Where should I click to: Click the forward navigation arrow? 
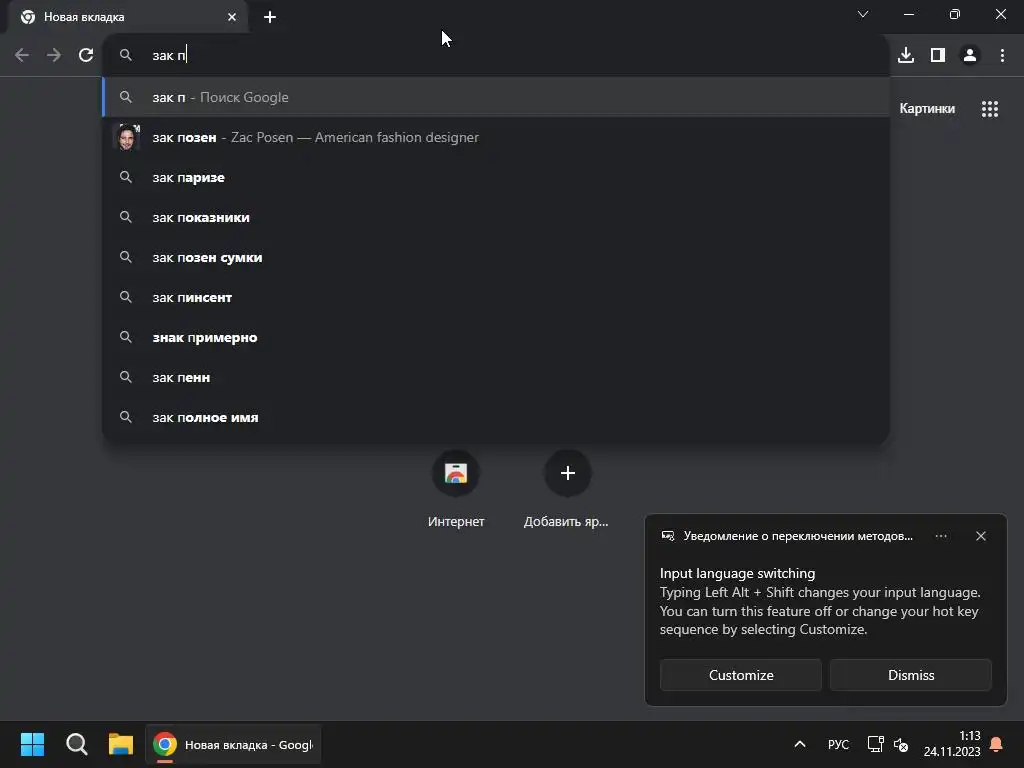click(x=54, y=55)
